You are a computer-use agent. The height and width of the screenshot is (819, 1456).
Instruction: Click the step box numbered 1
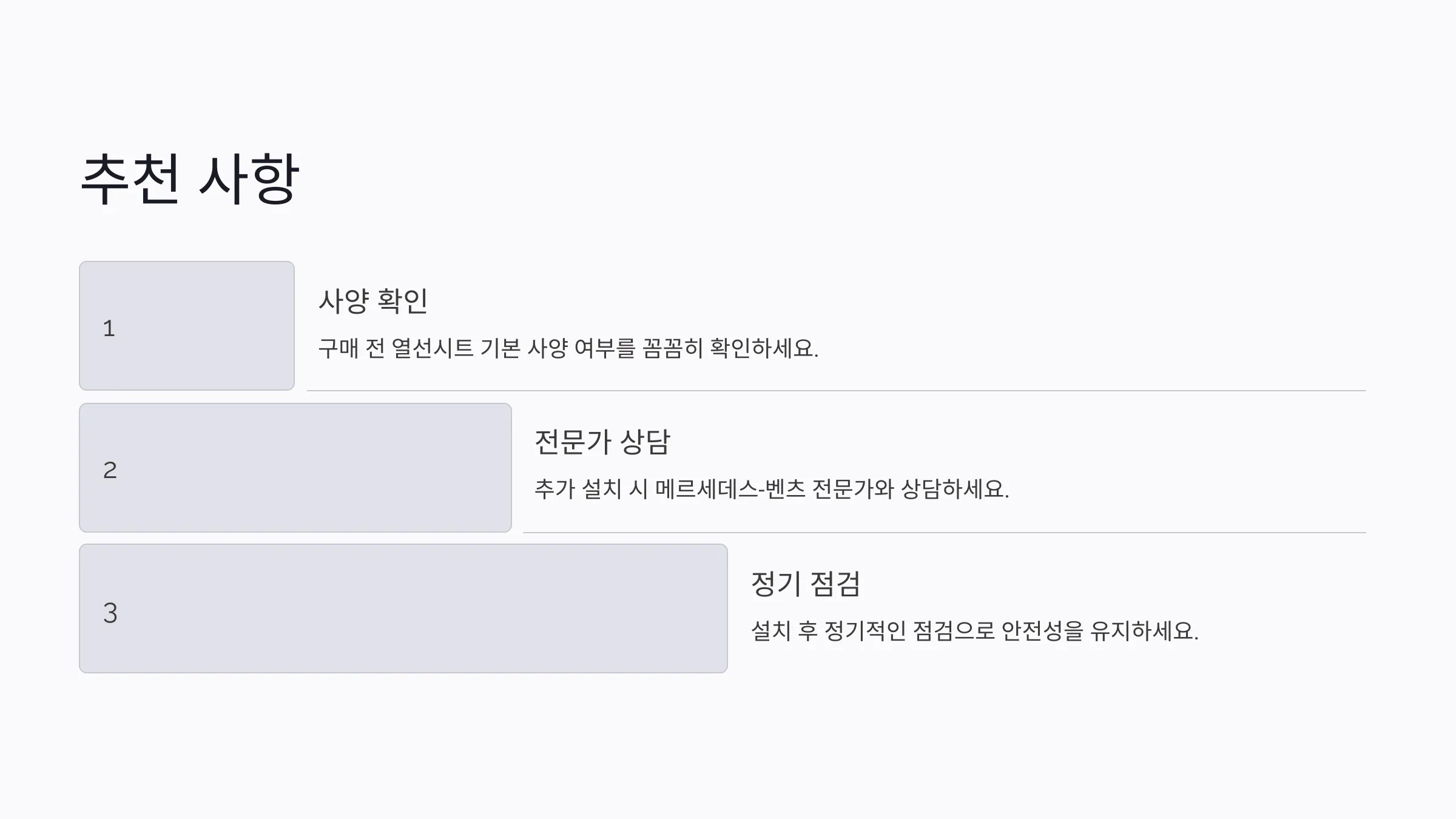[187, 326]
